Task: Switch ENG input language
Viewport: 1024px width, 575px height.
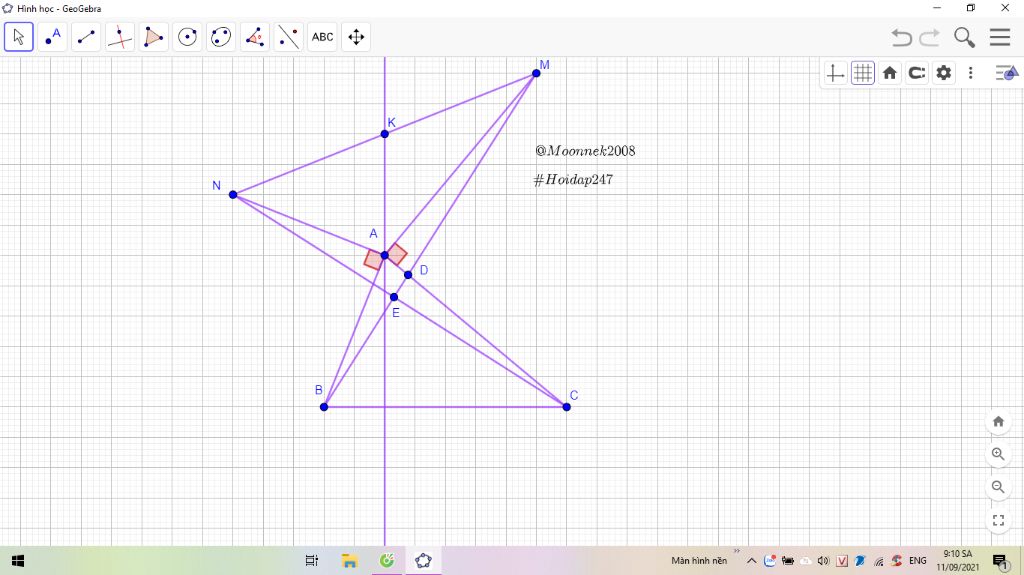Action: (918, 561)
